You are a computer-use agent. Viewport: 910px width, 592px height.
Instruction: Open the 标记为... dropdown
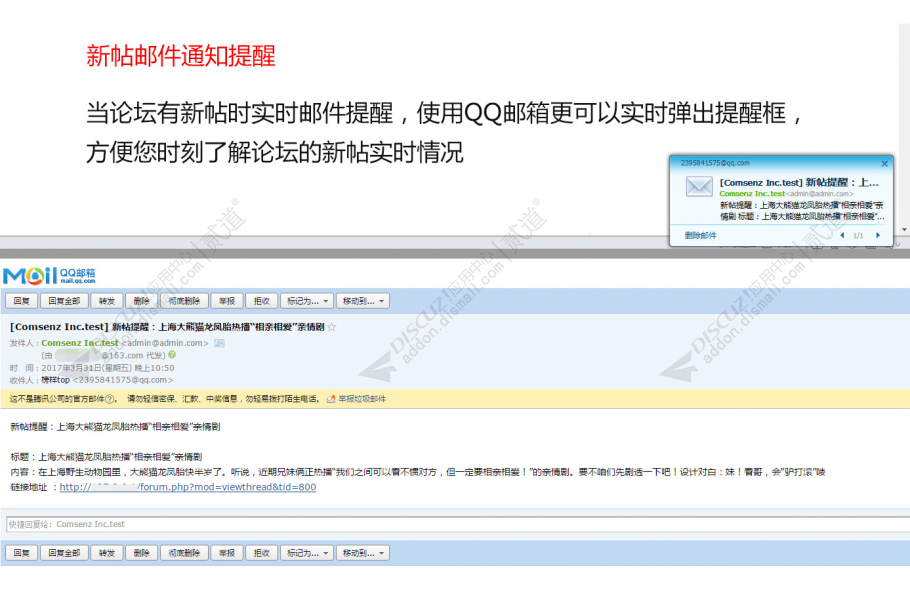point(305,300)
